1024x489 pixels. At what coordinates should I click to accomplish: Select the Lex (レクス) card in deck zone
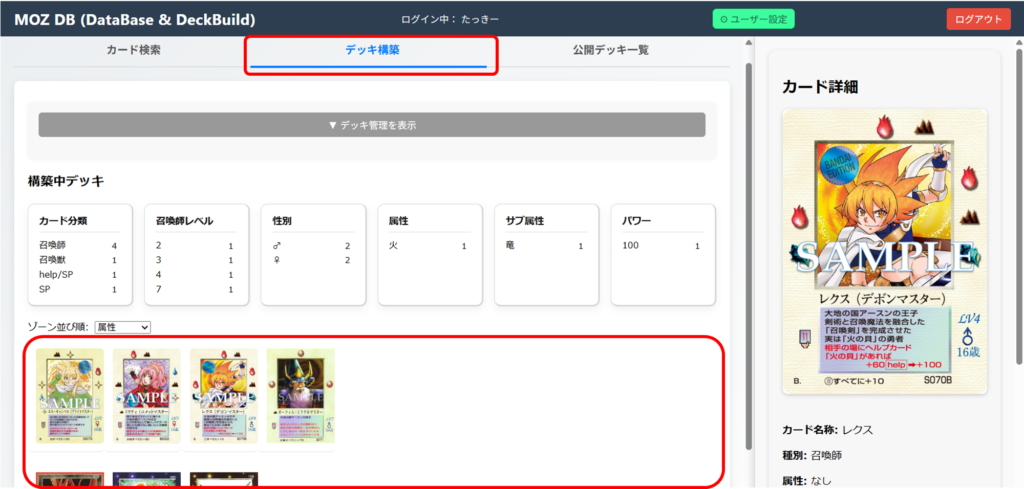coord(224,396)
